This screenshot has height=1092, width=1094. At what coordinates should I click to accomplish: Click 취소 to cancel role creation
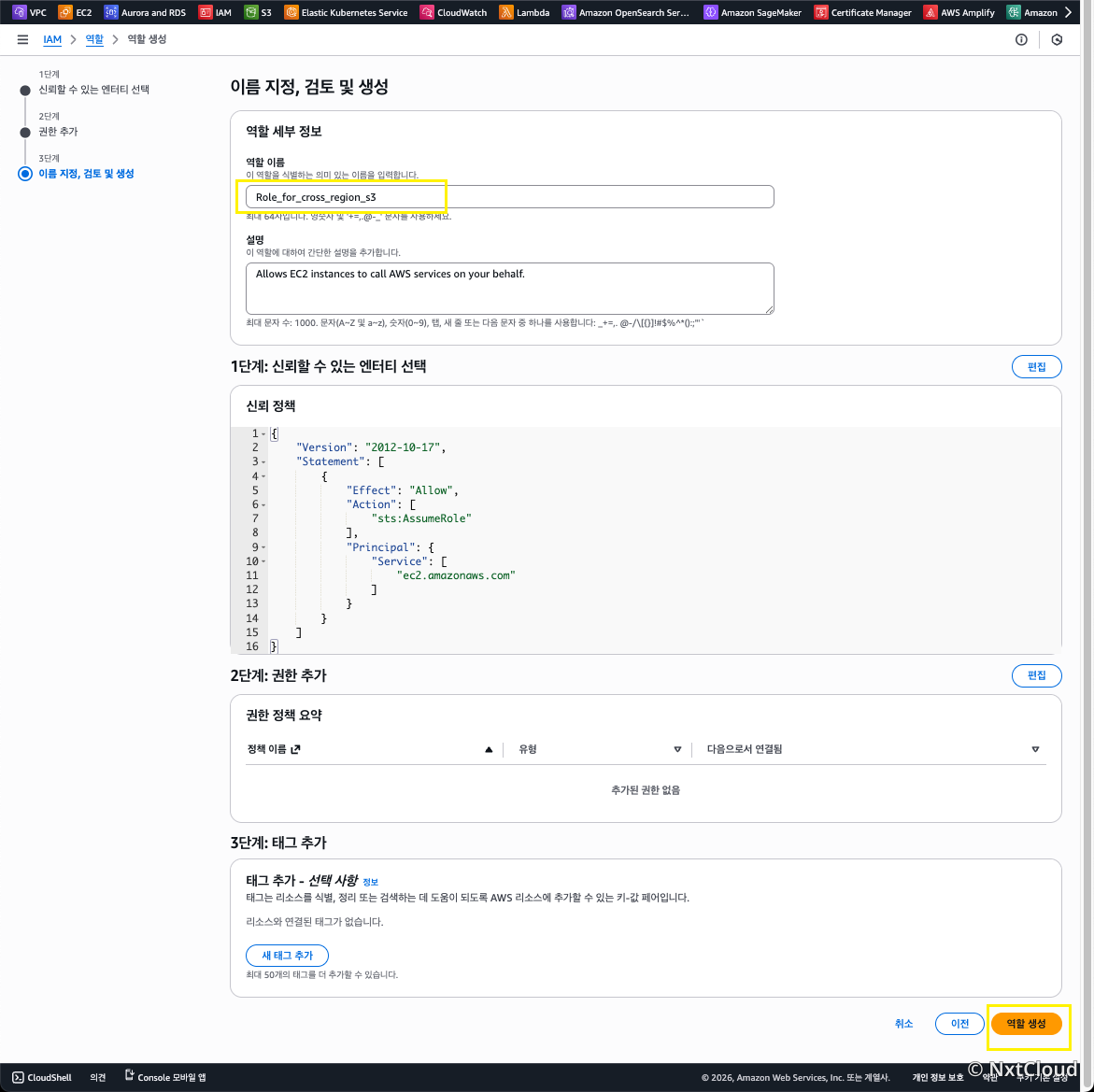coord(903,1024)
